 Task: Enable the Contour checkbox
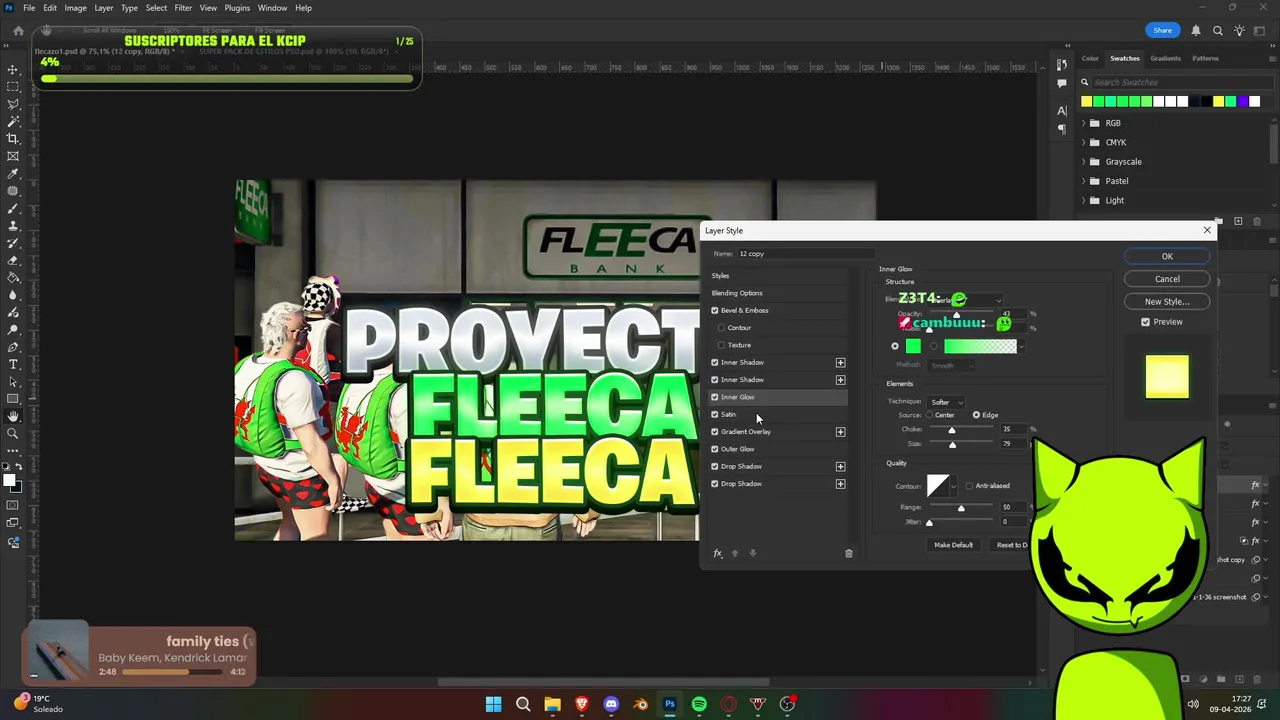[x=722, y=328]
